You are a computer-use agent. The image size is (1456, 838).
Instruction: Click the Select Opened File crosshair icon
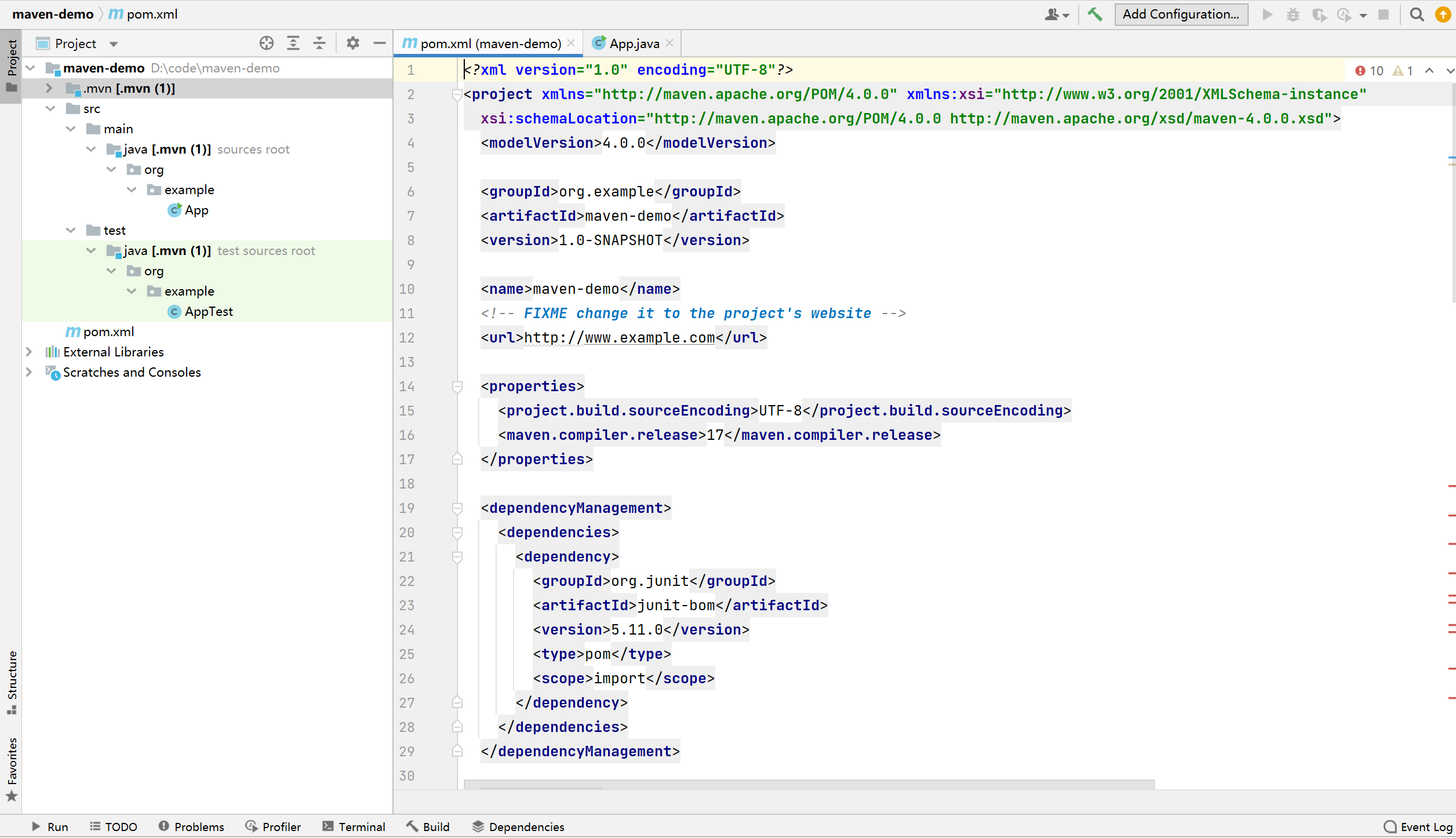tap(266, 43)
